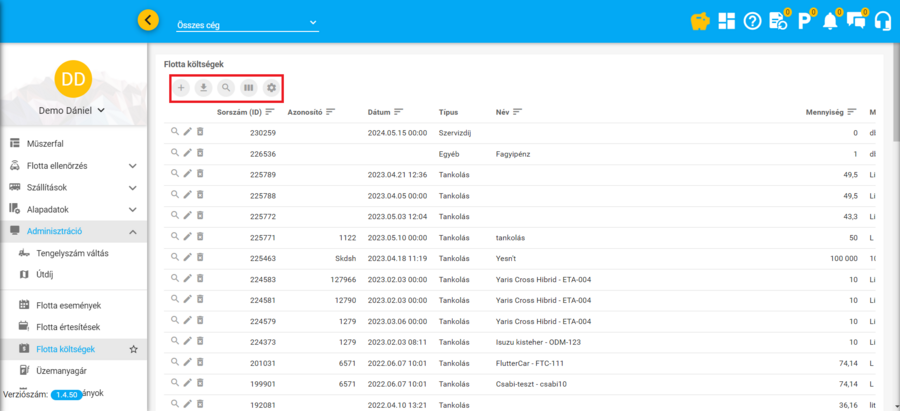Click the add new cost plus icon

click(181, 88)
